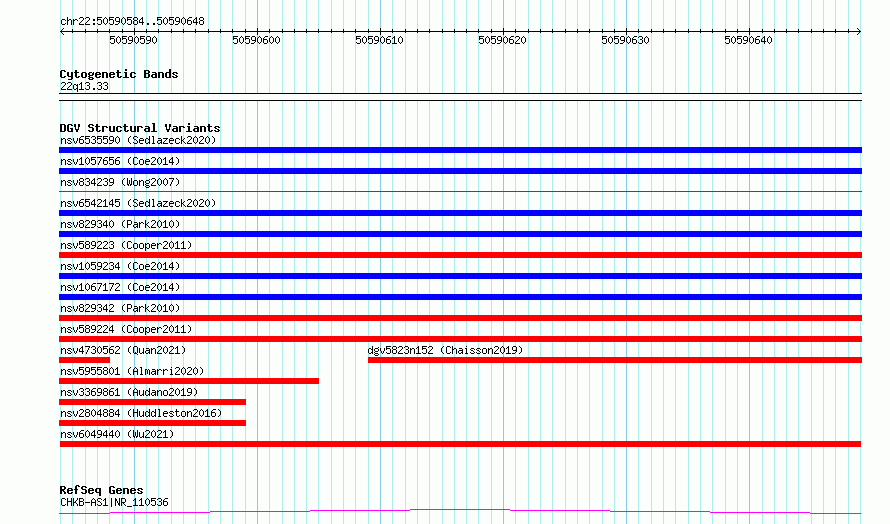890x524 pixels.
Task: Click the nsv6535590 (Sedlazeck2020) variant label
Action: pyautogui.click(x=138, y=140)
